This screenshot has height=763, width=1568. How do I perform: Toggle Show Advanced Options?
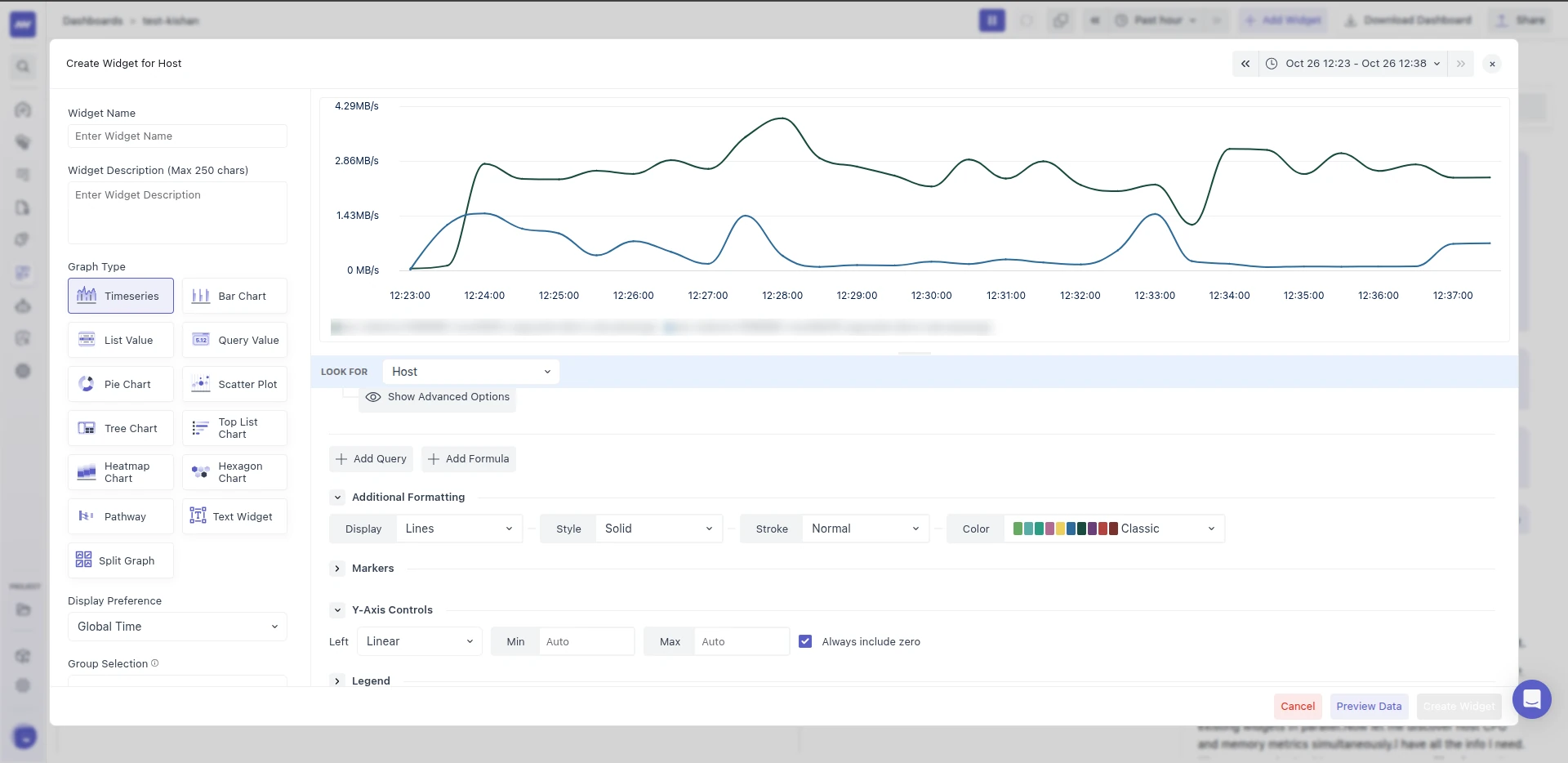(x=438, y=397)
